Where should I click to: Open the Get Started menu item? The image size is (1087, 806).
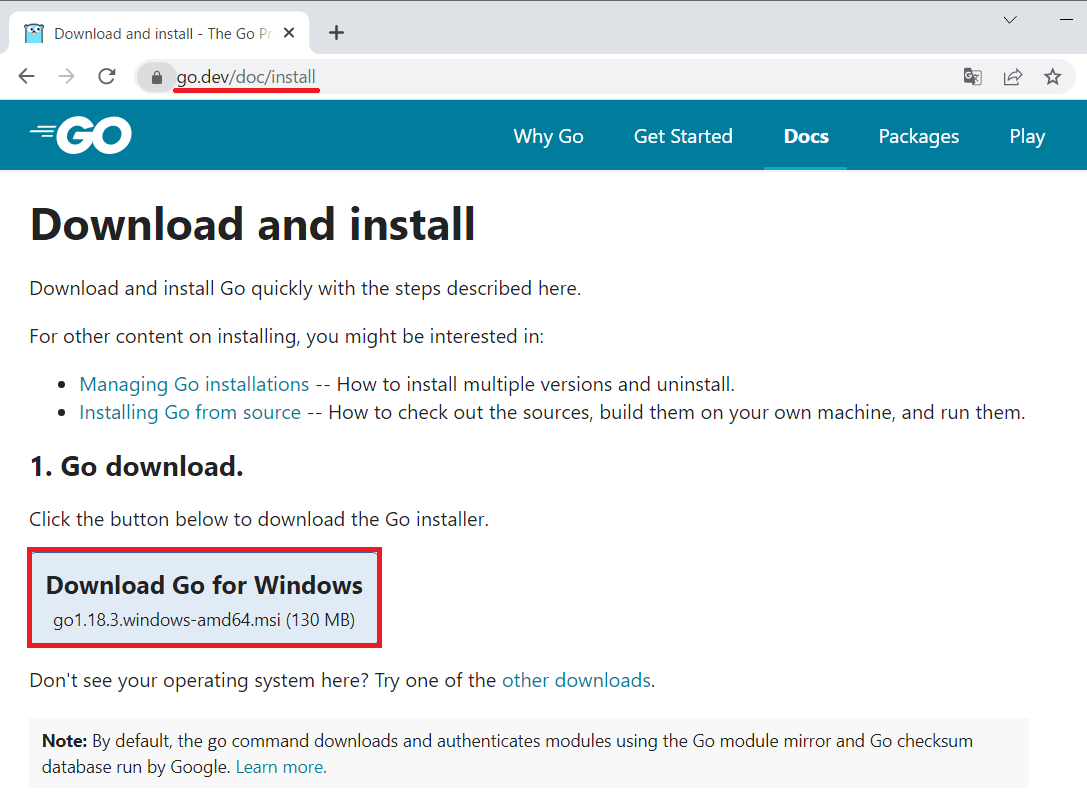683,136
